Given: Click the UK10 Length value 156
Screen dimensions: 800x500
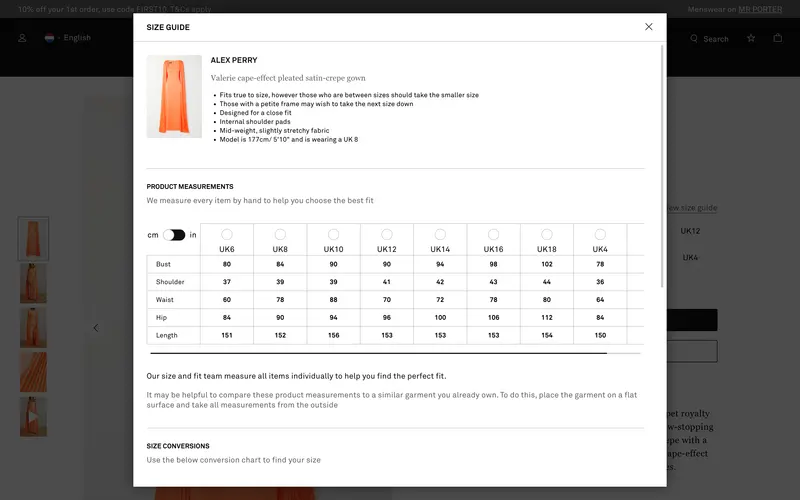Looking at the screenshot, I should [334, 335].
